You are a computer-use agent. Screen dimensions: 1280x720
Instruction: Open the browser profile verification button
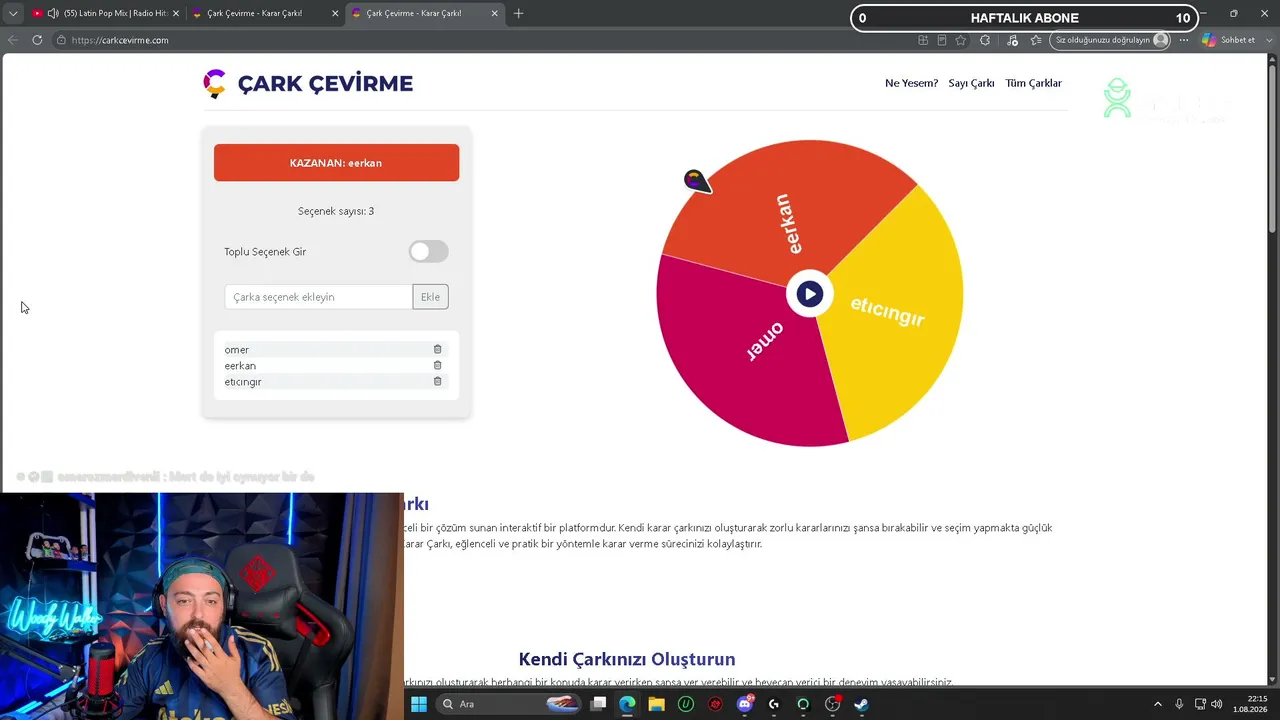pos(1111,40)
